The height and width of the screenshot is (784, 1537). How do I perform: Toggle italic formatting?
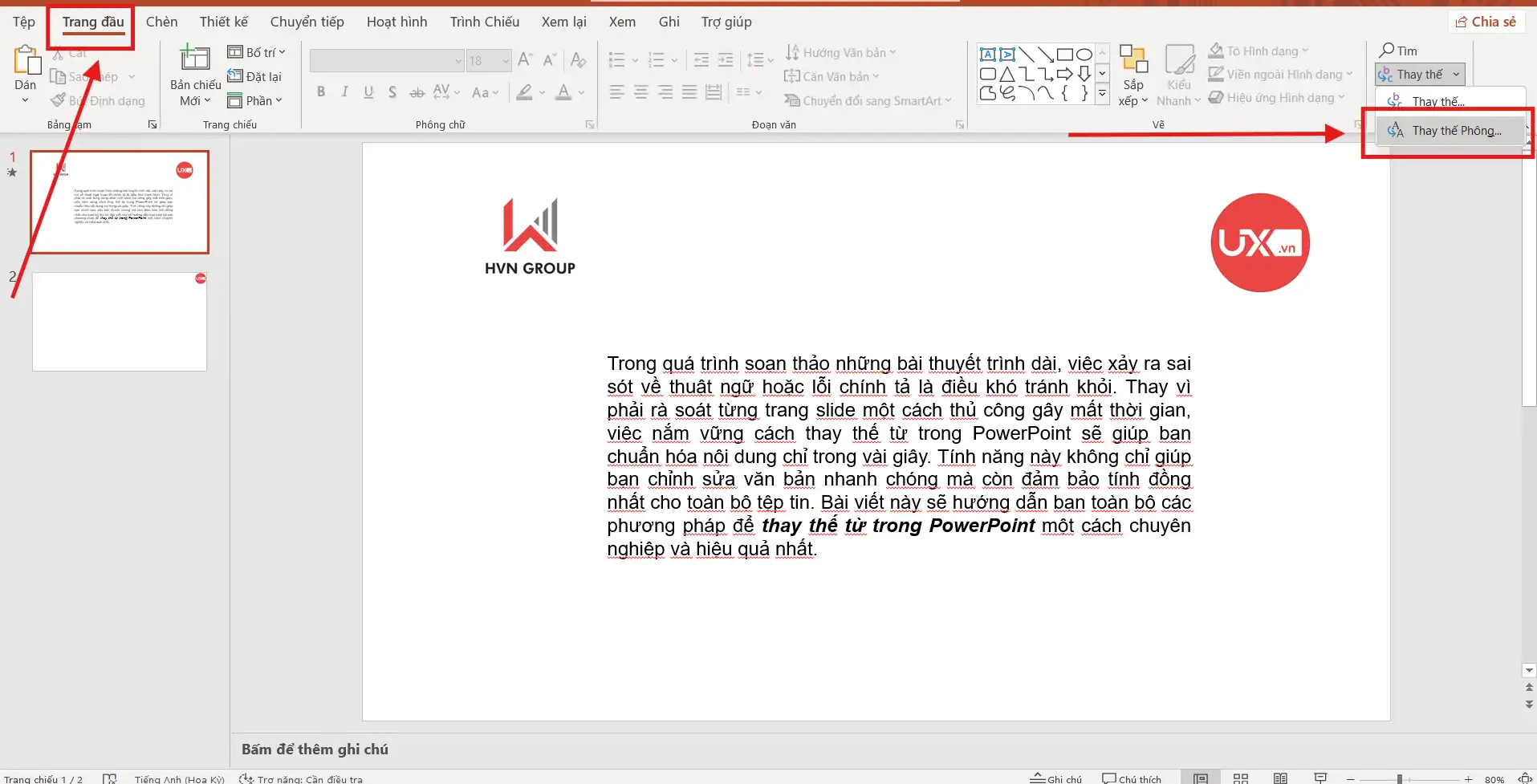tap(345, 92)
